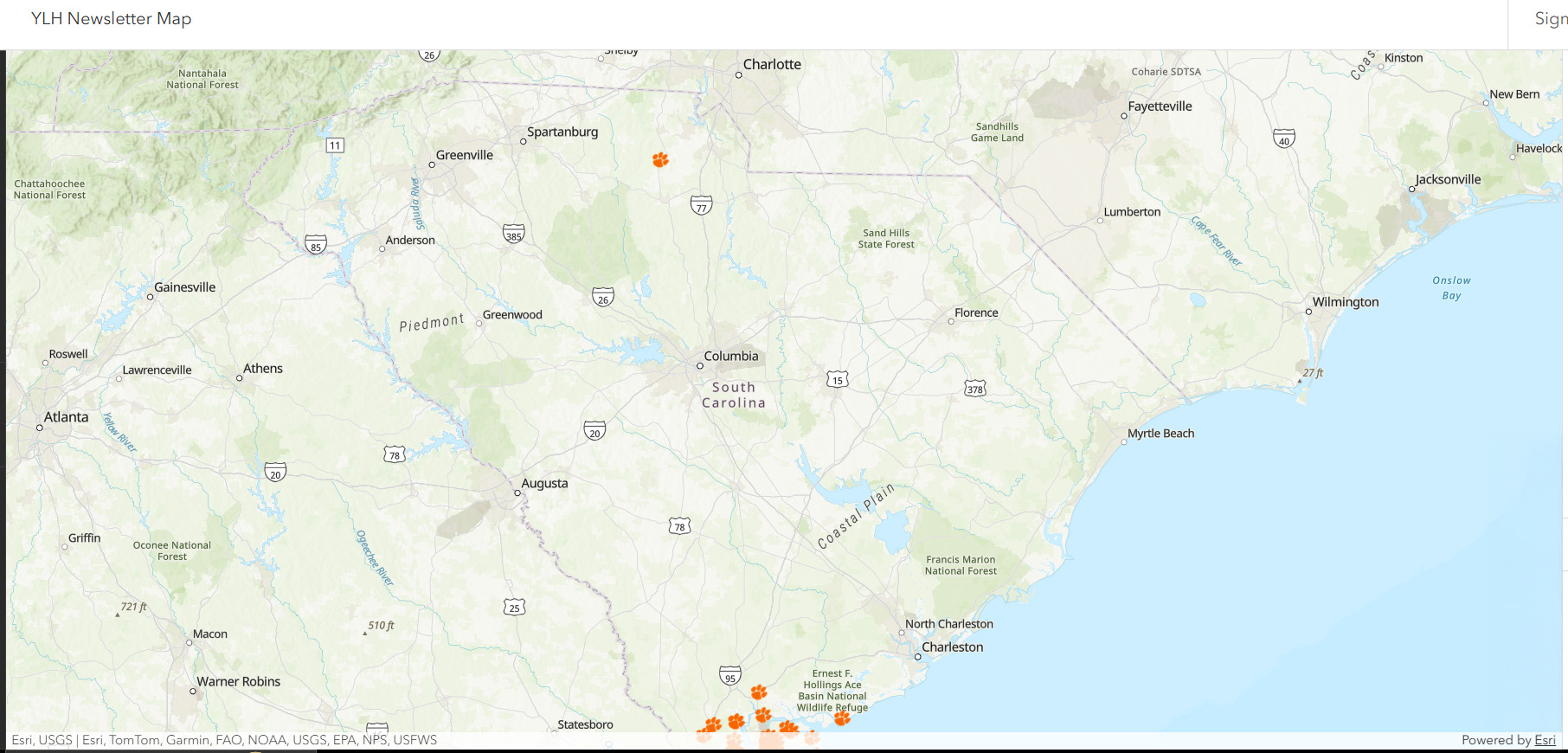The image size is (1568, 753).
Task: Click the US 378 route shield
Action: (x=975, y=388)
